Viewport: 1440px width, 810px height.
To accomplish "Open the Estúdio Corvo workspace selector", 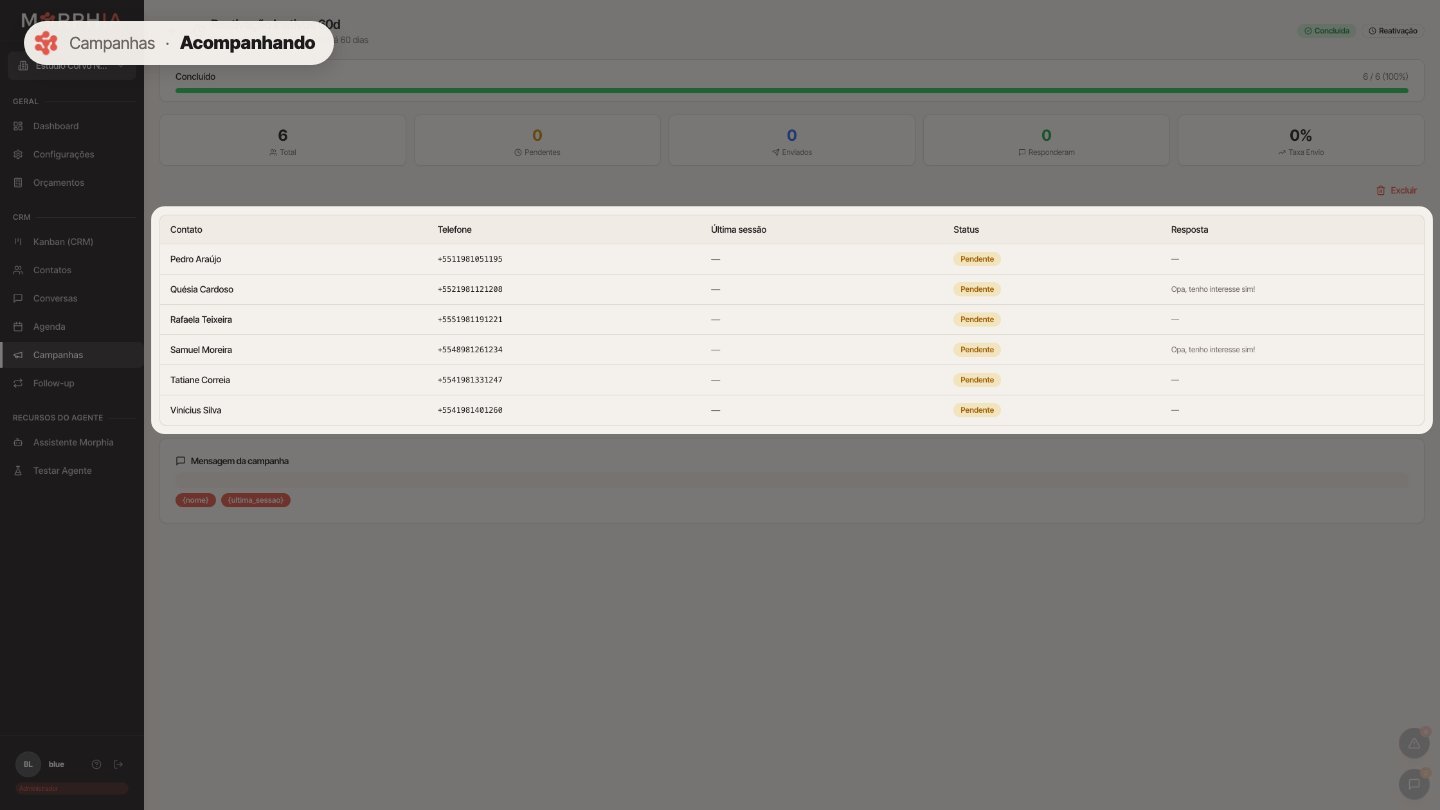I will 72,66.
